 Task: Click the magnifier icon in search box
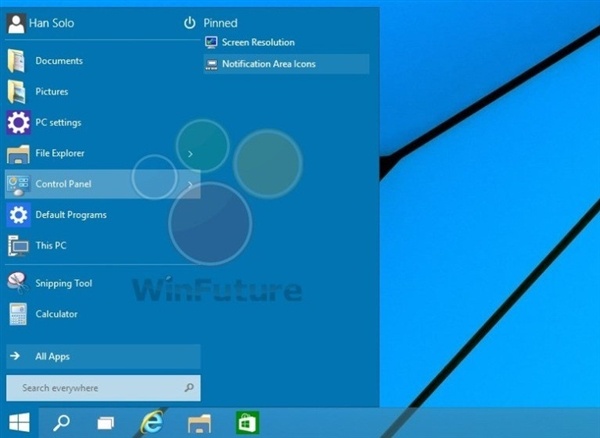click(x=189, y=388)
